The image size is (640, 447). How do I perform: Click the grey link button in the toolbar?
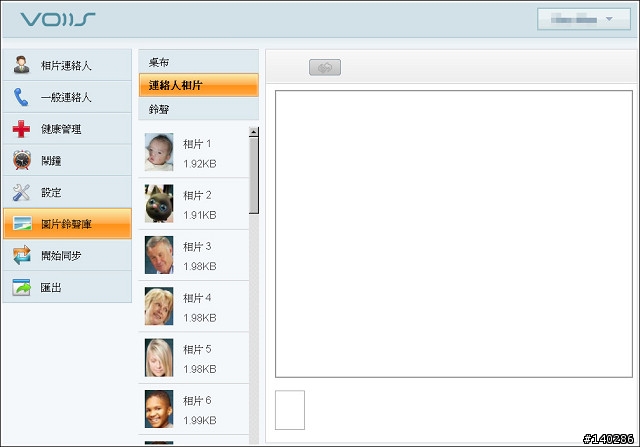click(x=325, y=67)
